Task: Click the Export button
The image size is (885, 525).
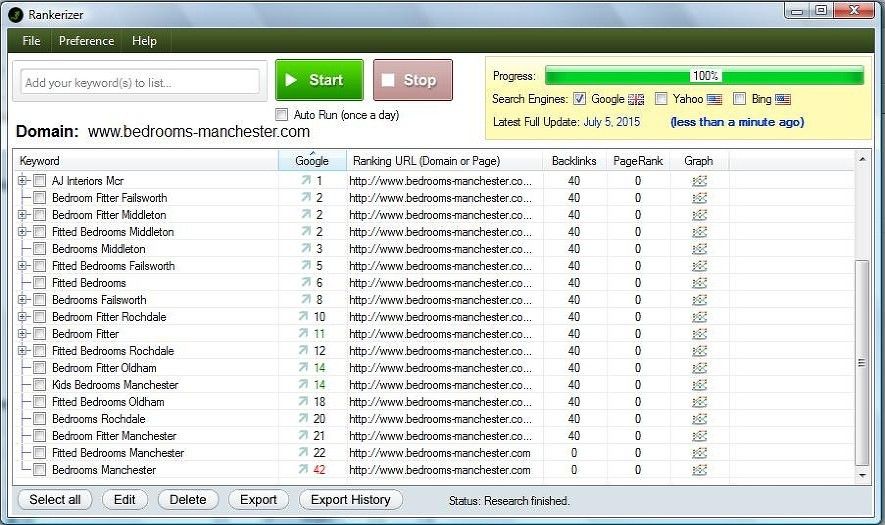Action: pyautogui.click(x=259, y=500)
